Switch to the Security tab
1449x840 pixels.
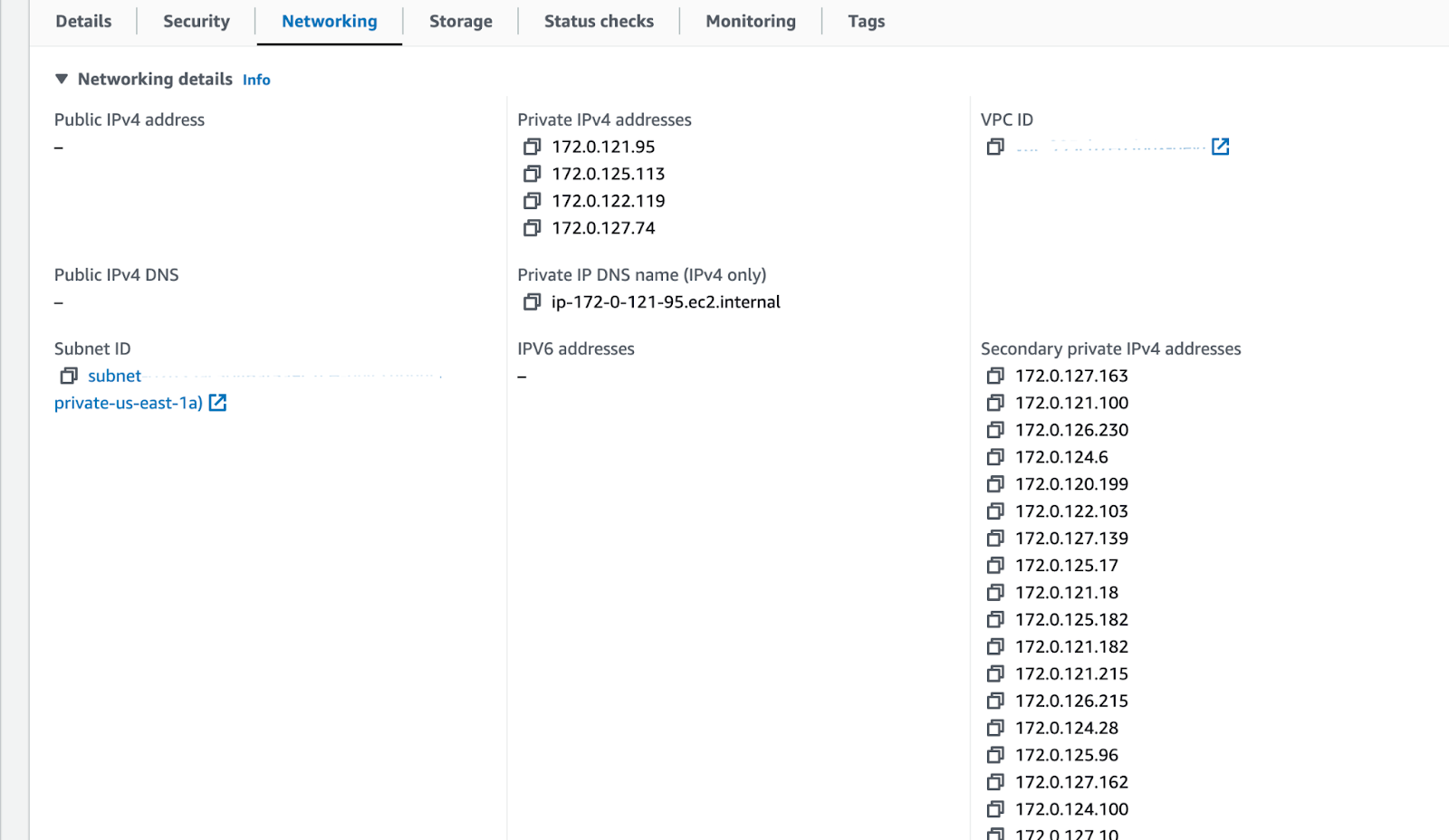pos(197,22)
